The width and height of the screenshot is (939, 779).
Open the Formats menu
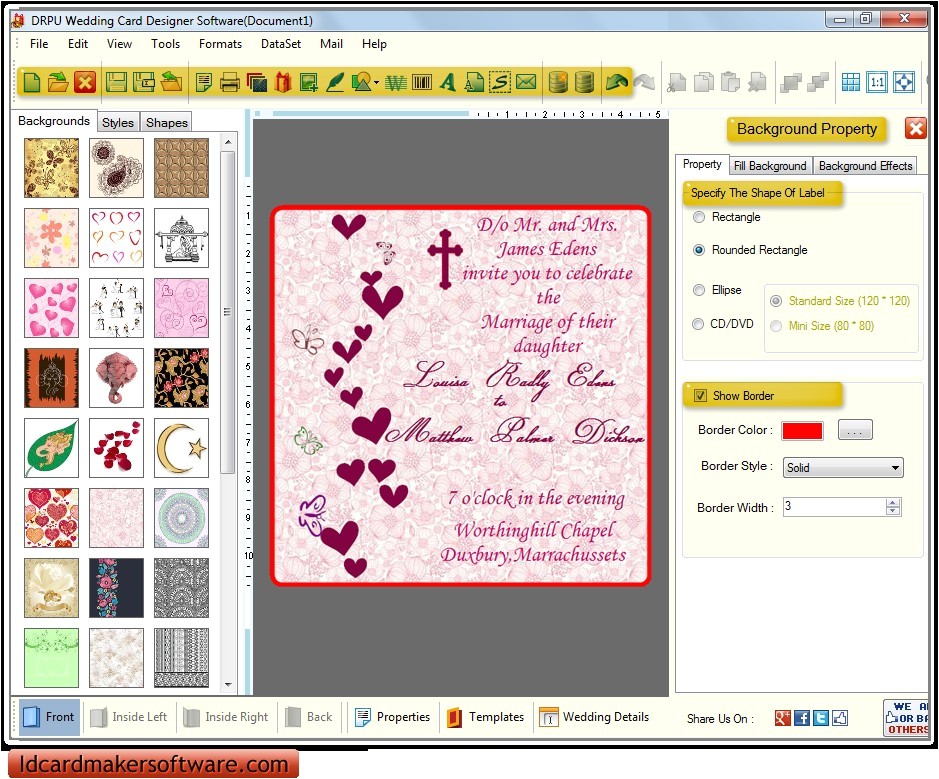tap(220, 44)
